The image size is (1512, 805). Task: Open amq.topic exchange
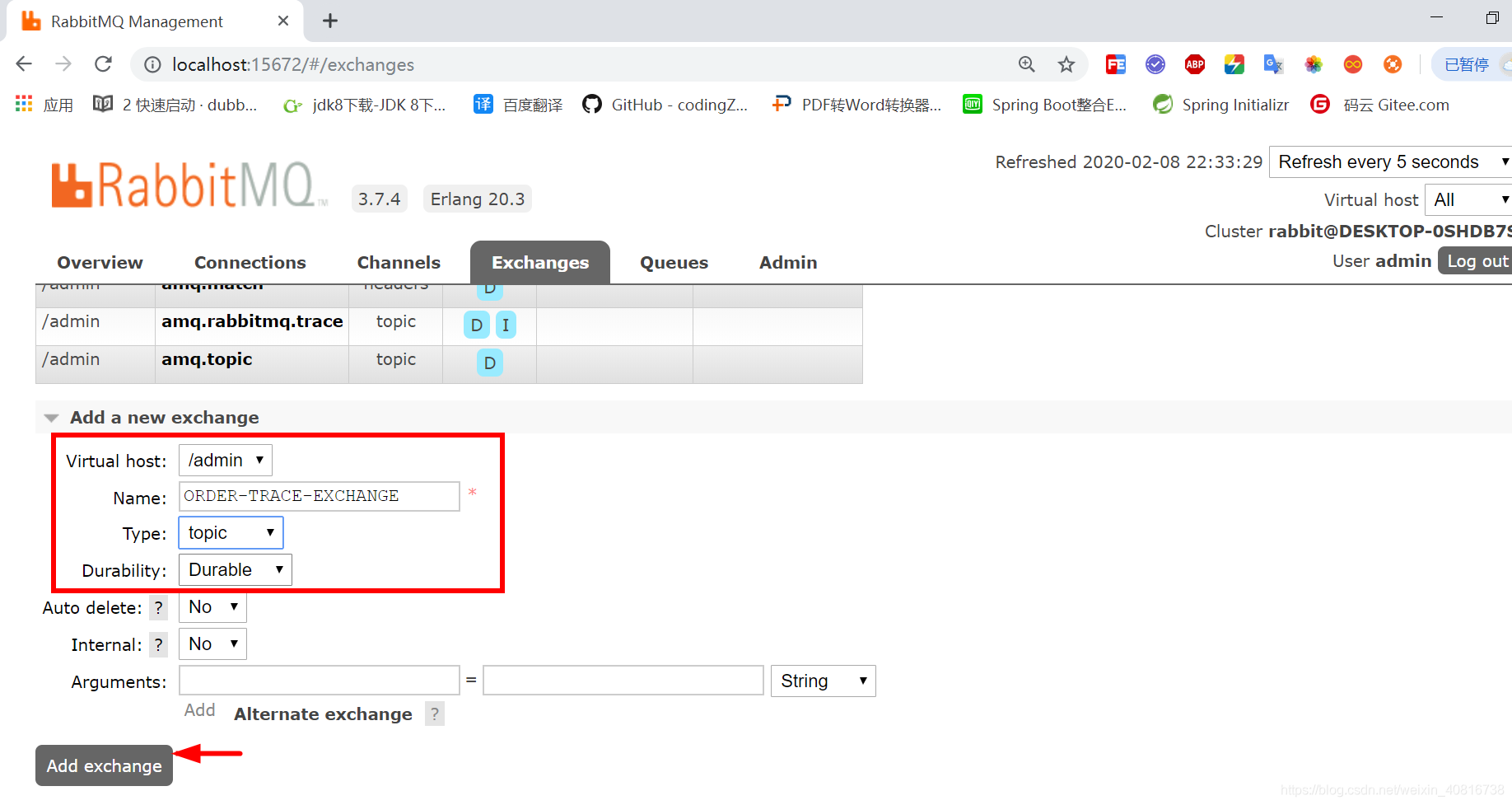point(207,359)
